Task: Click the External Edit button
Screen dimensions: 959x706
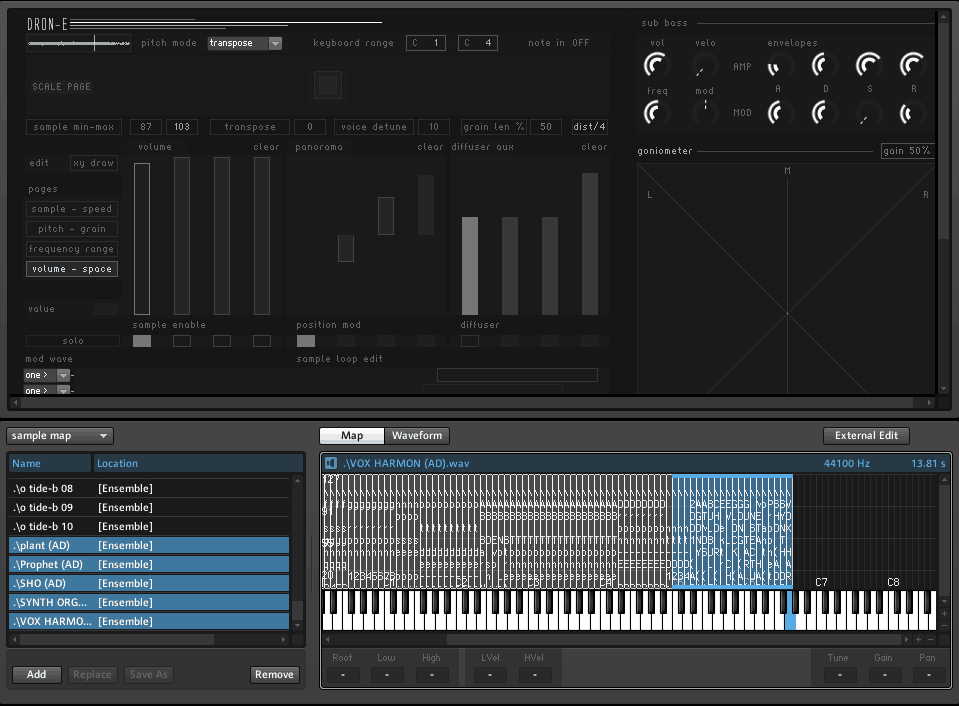Action: [x=866, y=436]
